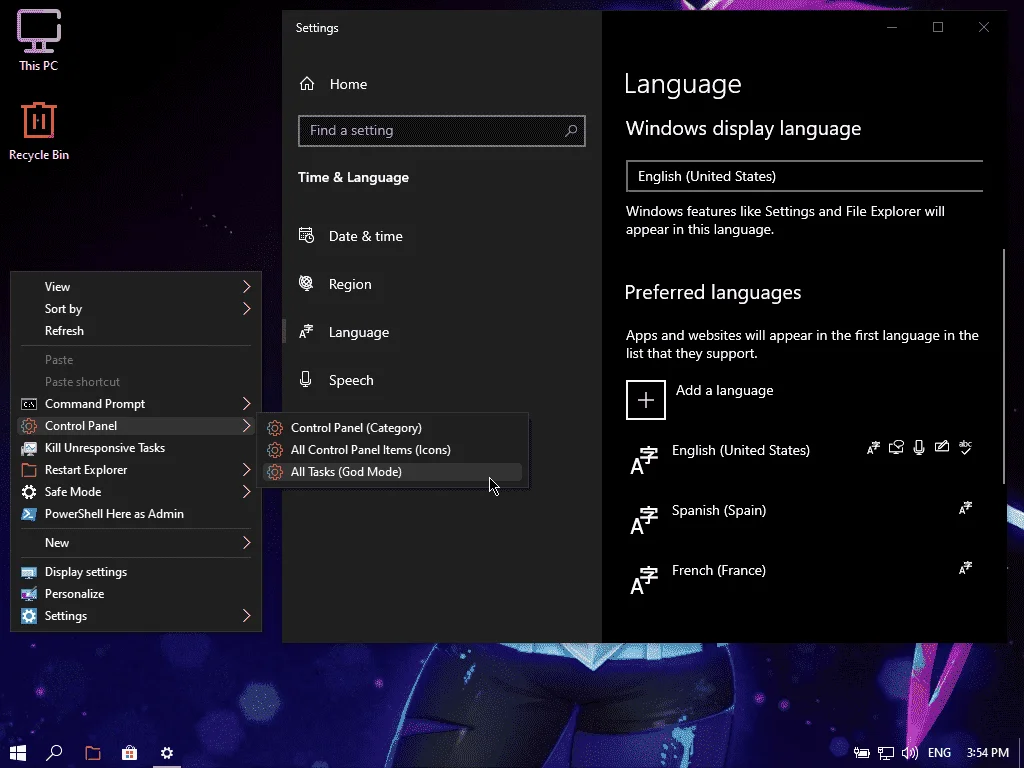Screen dimensions: 1024x768
Task: Click the Add a language label
Action: point(724,391)
